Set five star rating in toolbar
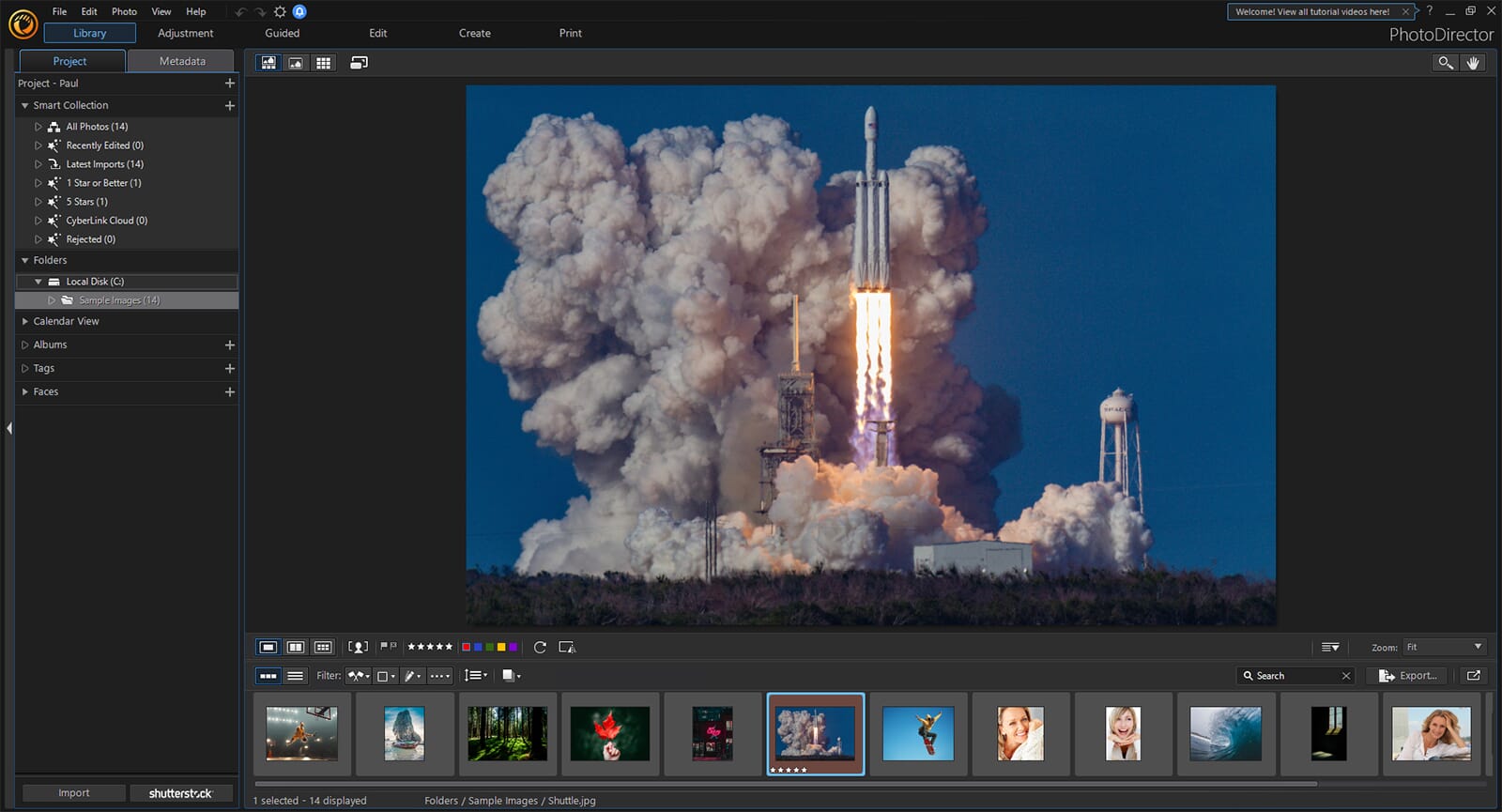 coord(449,647)
